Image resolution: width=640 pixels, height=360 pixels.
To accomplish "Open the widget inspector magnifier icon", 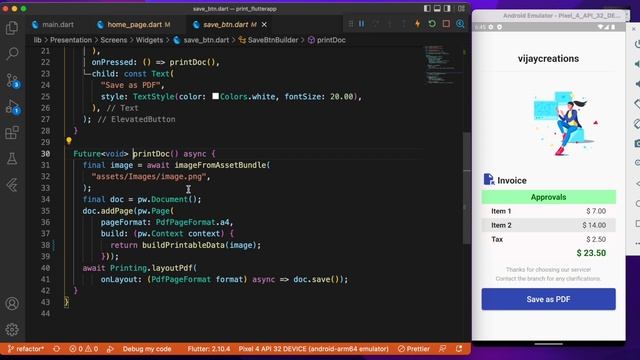I will click(460, 24).
